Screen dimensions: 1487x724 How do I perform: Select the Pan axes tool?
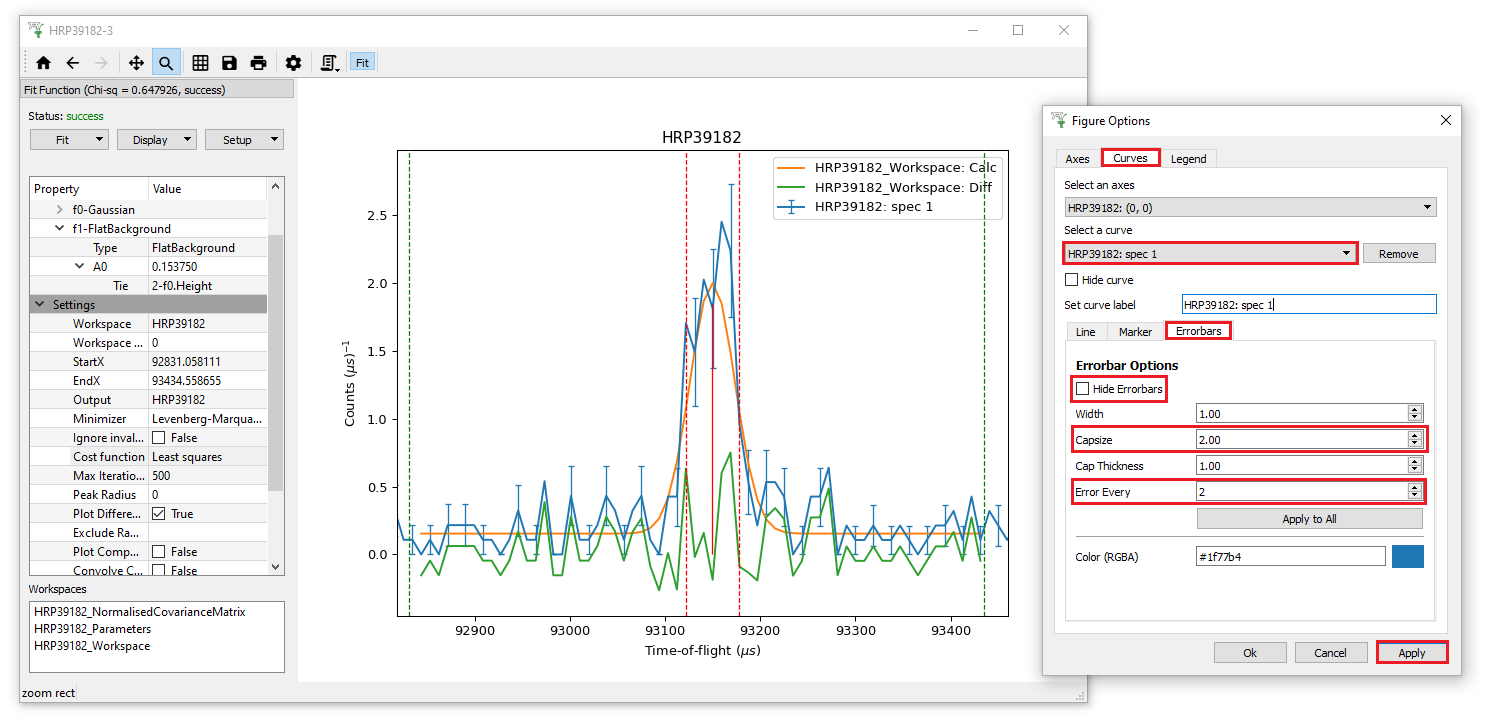click(136, 63)
